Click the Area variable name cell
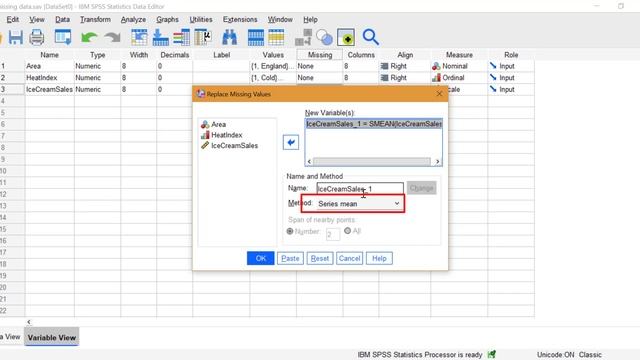Image resolution: width=640 pixels, height=360 pixels. (49, 66)
